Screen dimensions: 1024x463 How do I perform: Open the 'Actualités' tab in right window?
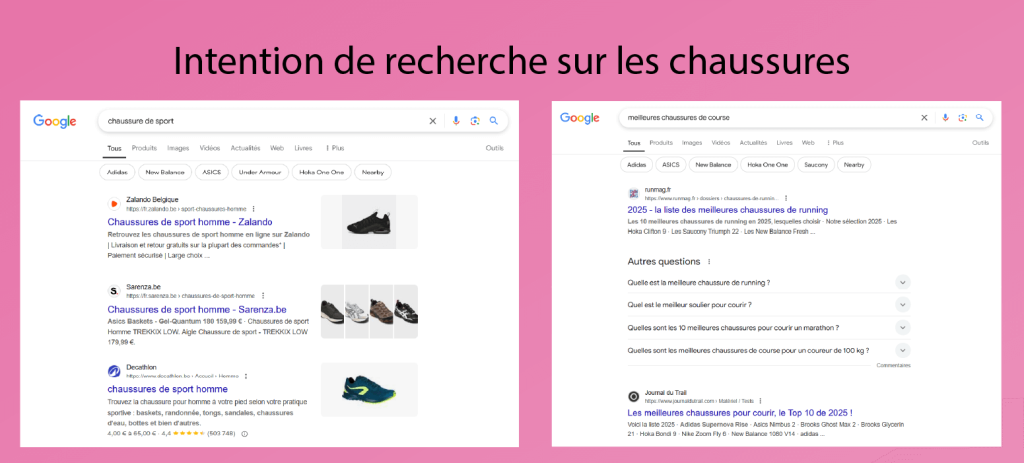(x=753, y=142)
